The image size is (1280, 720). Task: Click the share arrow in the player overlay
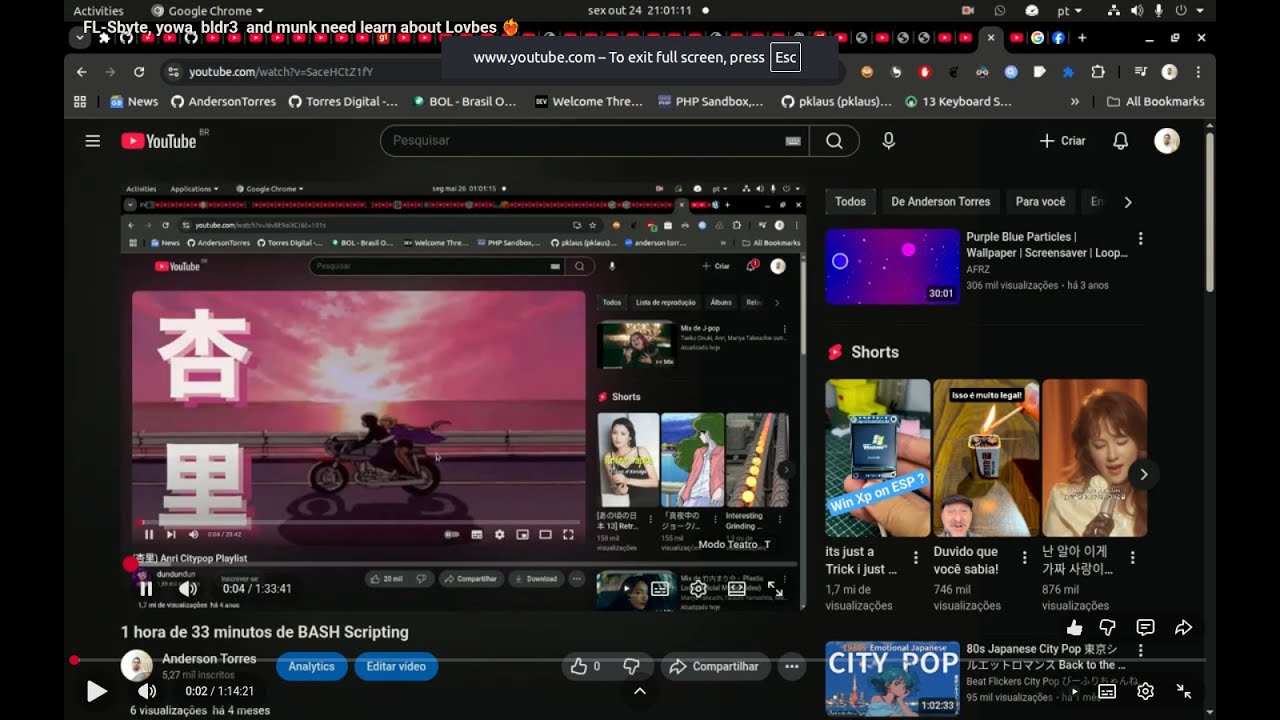pos(1183,628)
